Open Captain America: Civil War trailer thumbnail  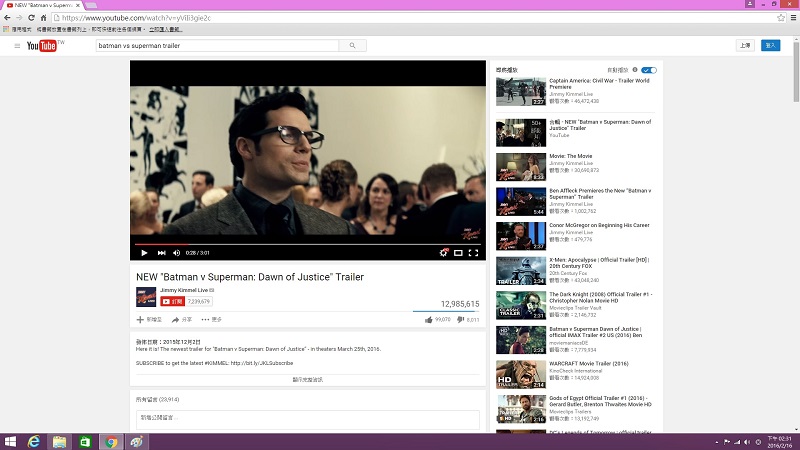(521, 91)
